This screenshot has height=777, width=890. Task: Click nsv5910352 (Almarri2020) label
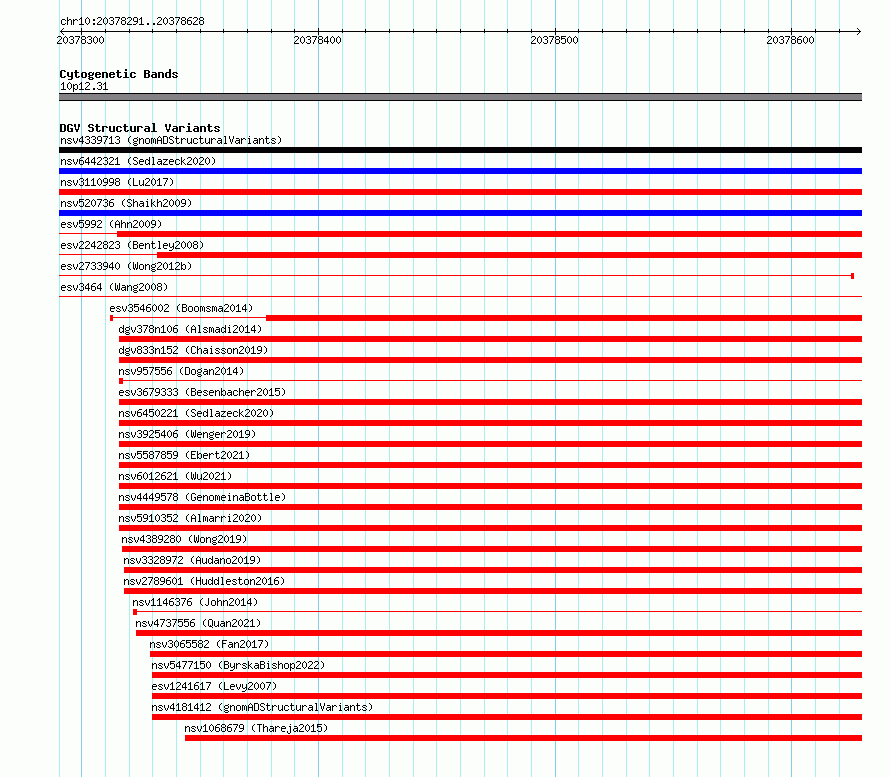(x=190, y=518)
